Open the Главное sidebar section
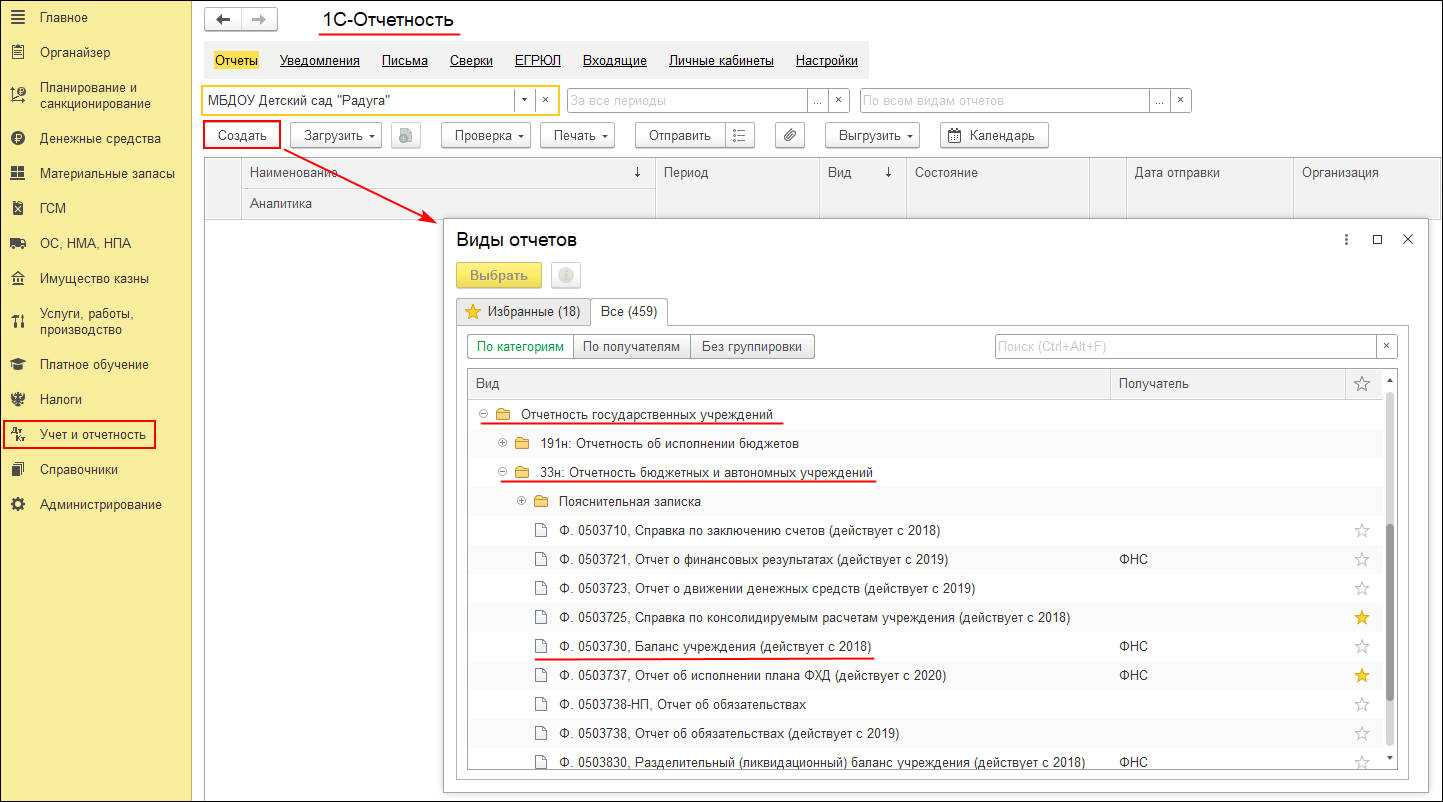 64,17
